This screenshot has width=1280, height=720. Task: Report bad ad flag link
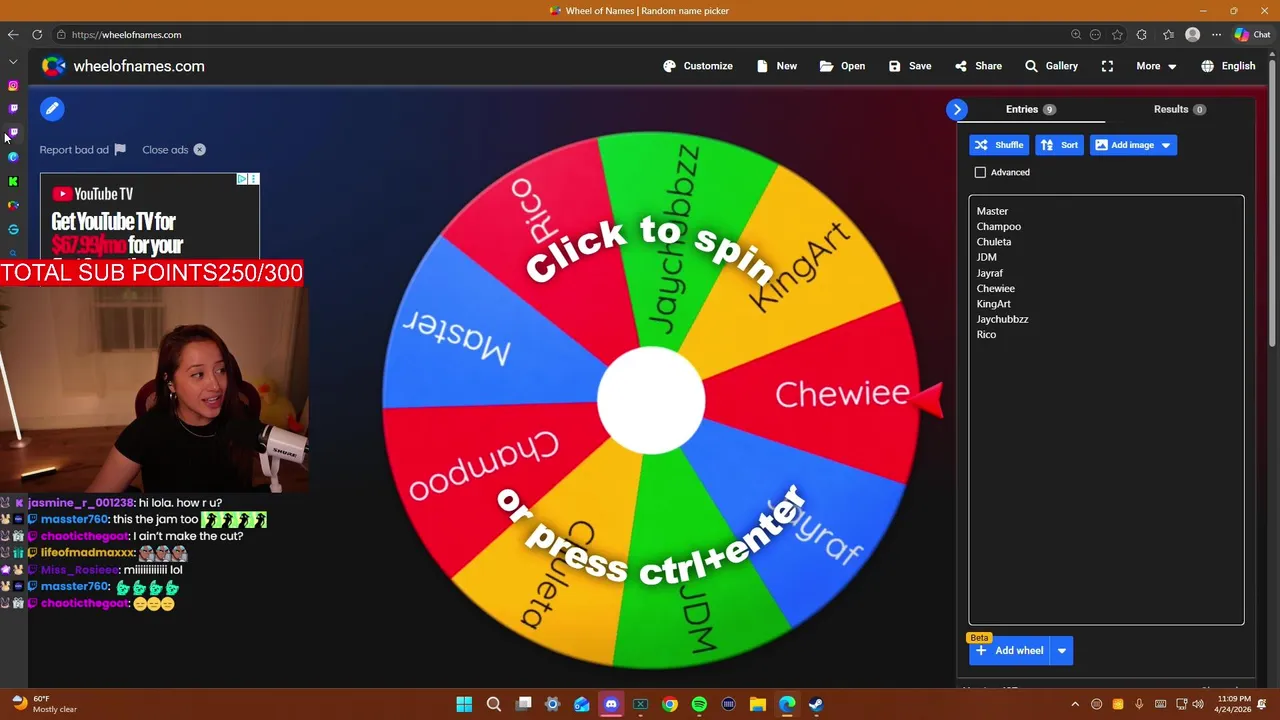tap(83, 150)
